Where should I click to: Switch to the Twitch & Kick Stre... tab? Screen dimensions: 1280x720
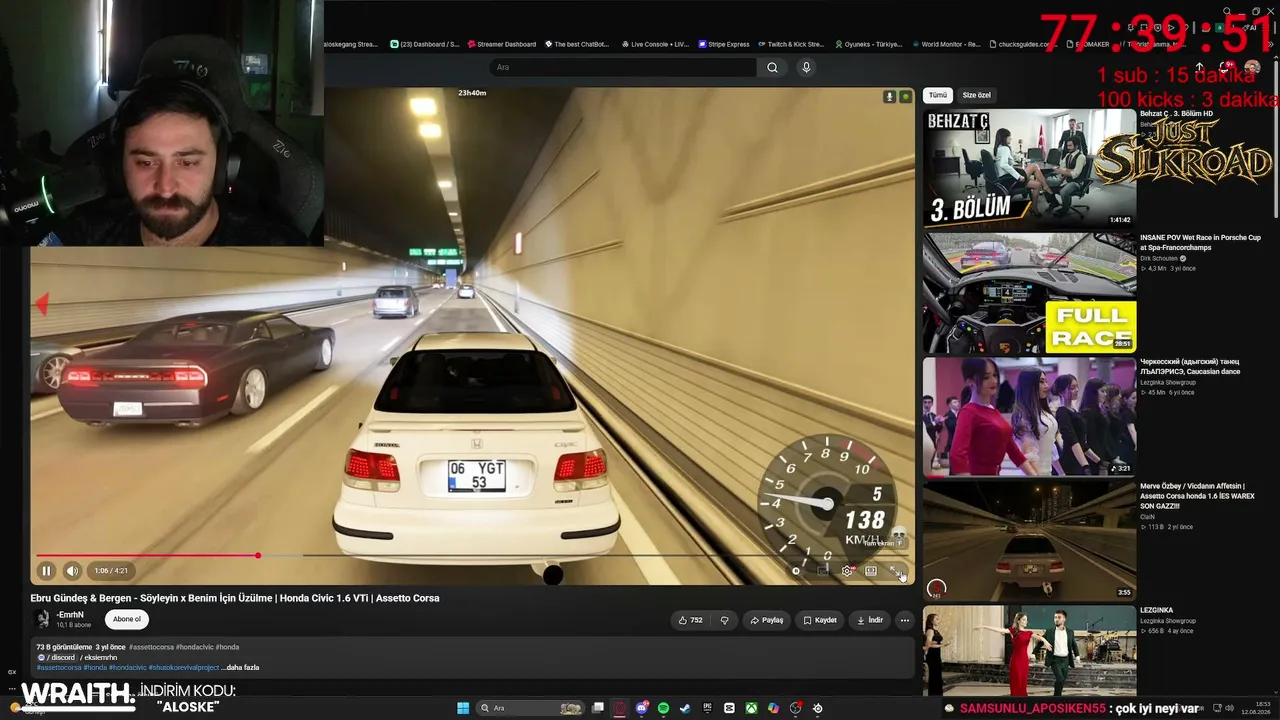tap(791, 44)
